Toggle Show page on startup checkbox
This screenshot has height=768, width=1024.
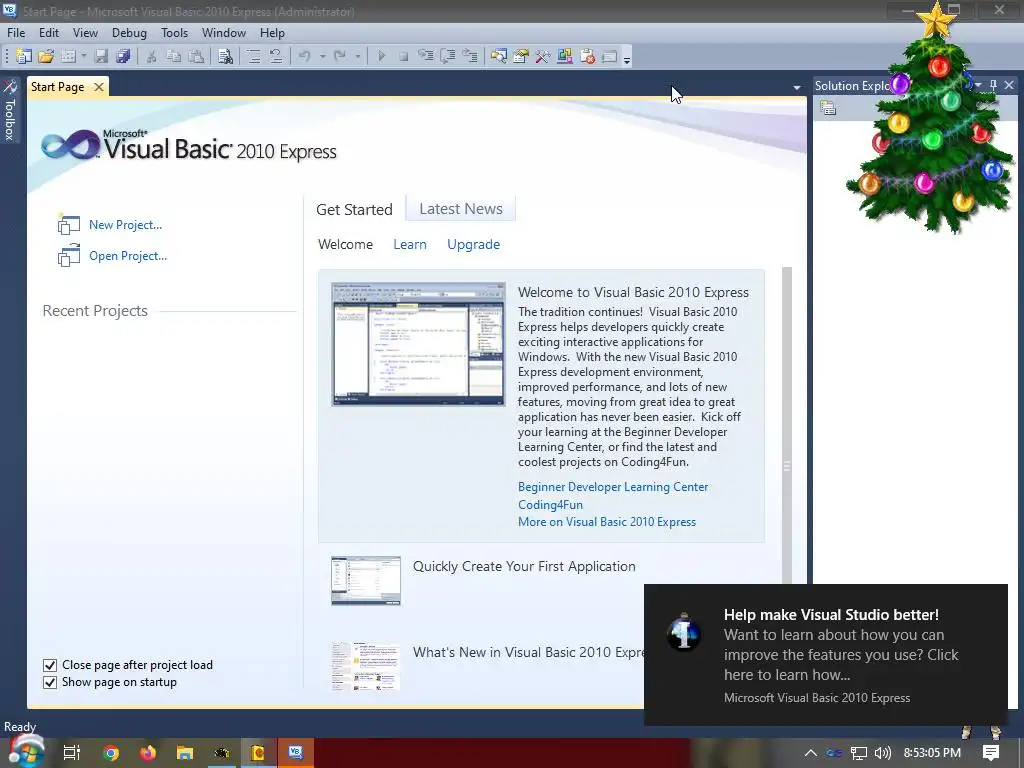(x=50, y=682)
